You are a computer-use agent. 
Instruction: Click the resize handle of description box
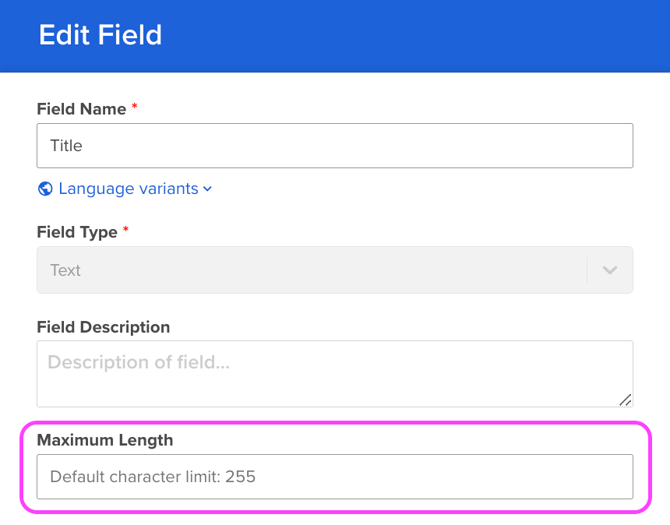pos(625,400)
